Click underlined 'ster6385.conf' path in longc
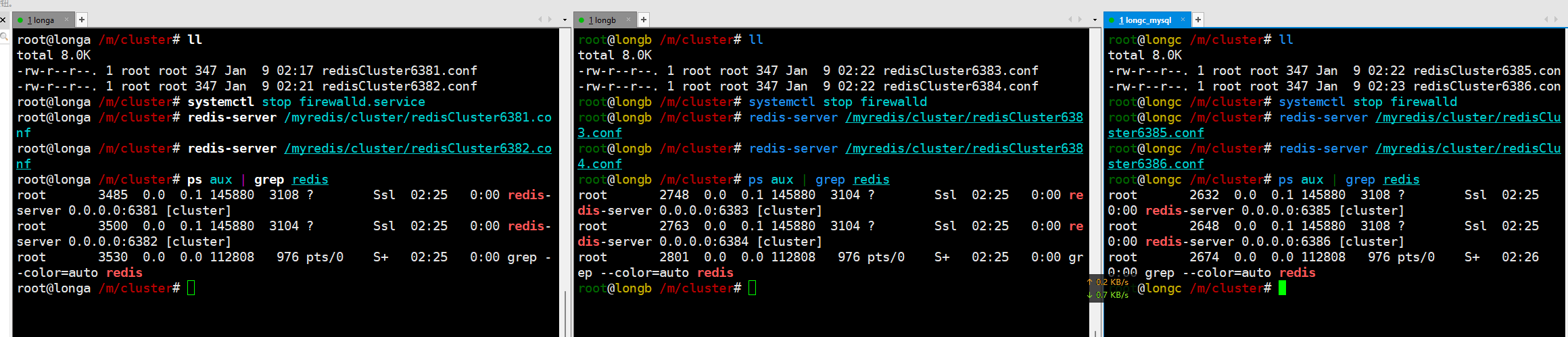This screenshot has height=337, width=1568. click(1156, 133)
